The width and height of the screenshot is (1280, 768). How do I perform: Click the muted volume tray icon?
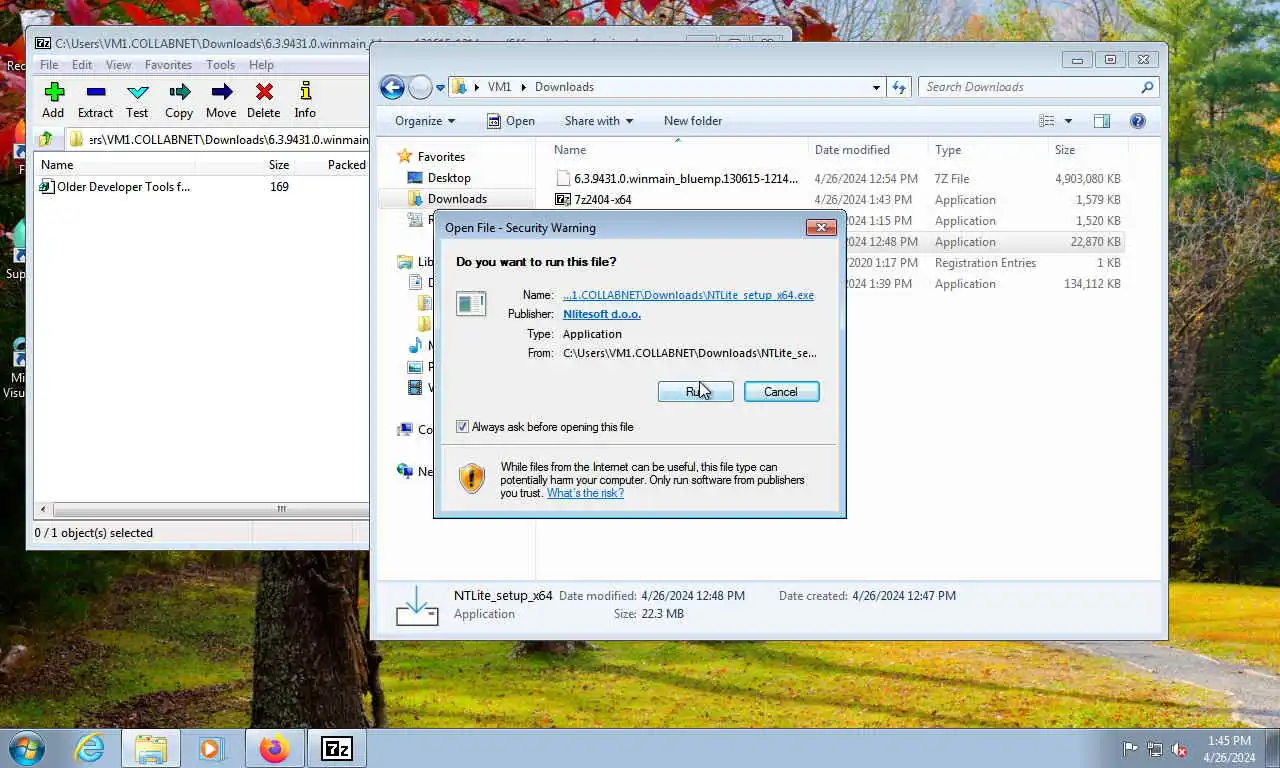(1180, 749)
